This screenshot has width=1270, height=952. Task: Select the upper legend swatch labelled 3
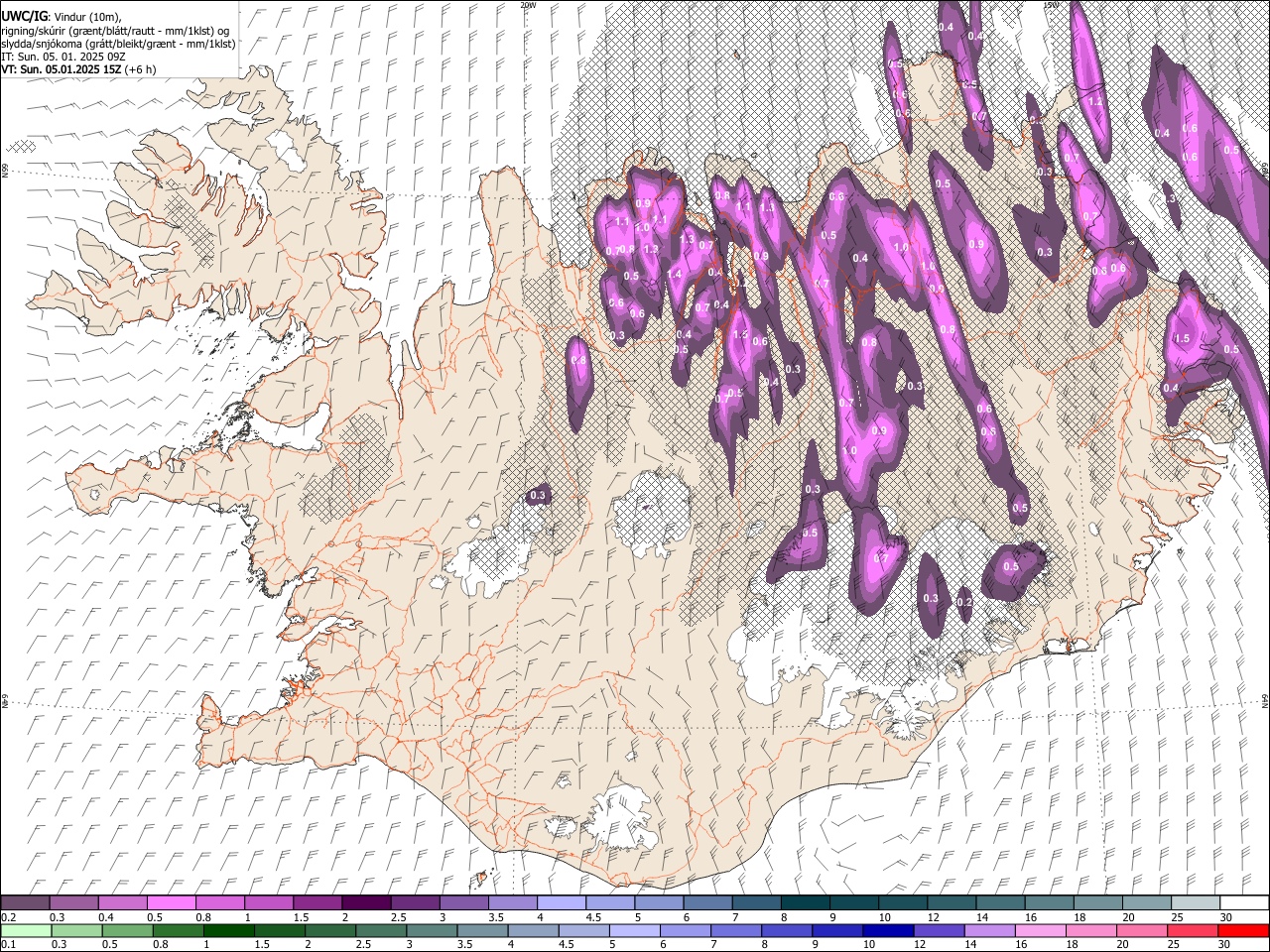click(x=463, y=902)
